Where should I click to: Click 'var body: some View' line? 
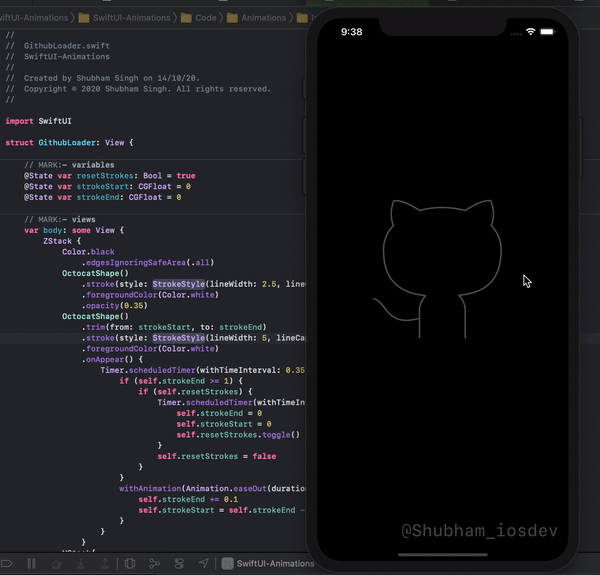pos(74,230)
